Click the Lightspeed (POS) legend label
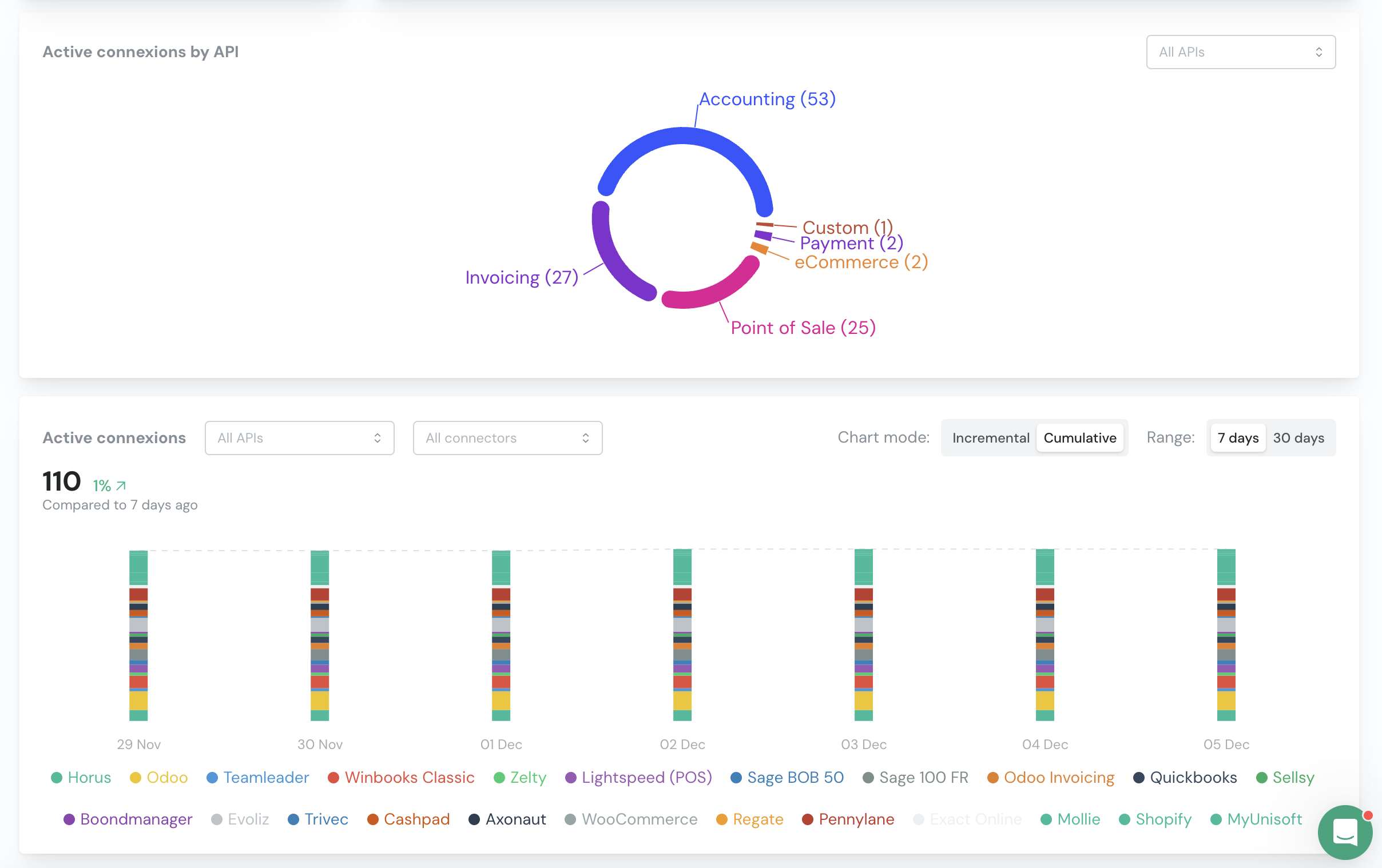This screenshot has height=868, width=1382. tap(646, 778)
